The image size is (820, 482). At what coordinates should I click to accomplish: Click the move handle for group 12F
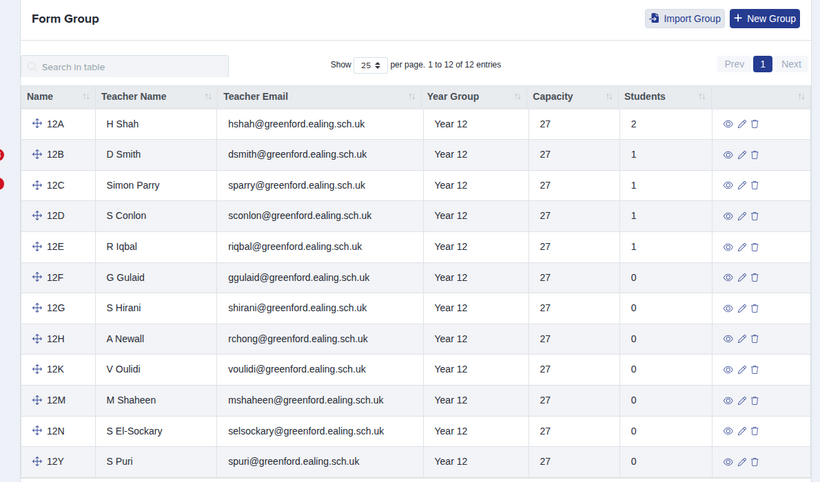click(37, 277)
